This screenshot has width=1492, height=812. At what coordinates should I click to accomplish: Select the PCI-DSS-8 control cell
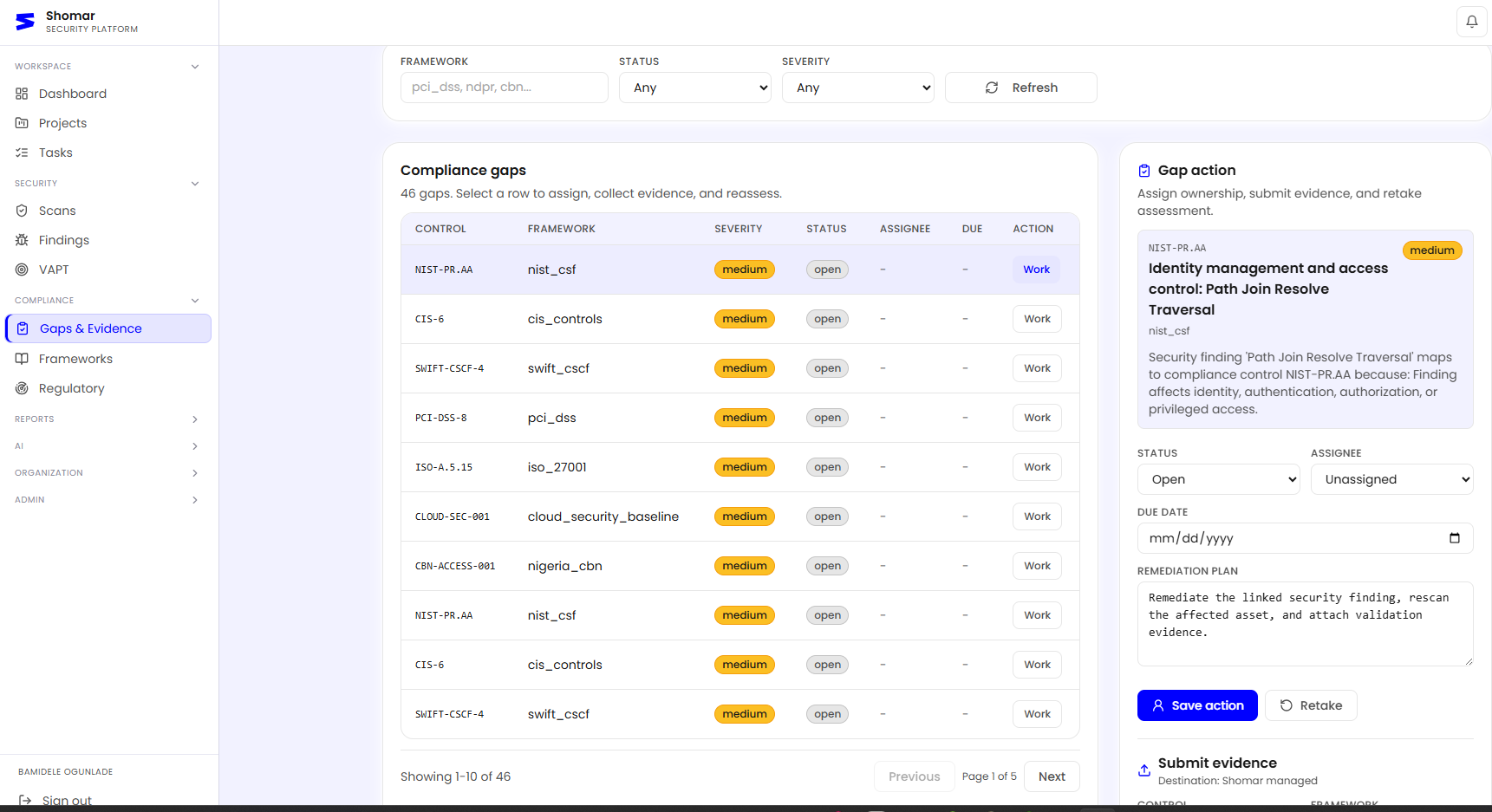pyautogui.click(x=440, y=418)
